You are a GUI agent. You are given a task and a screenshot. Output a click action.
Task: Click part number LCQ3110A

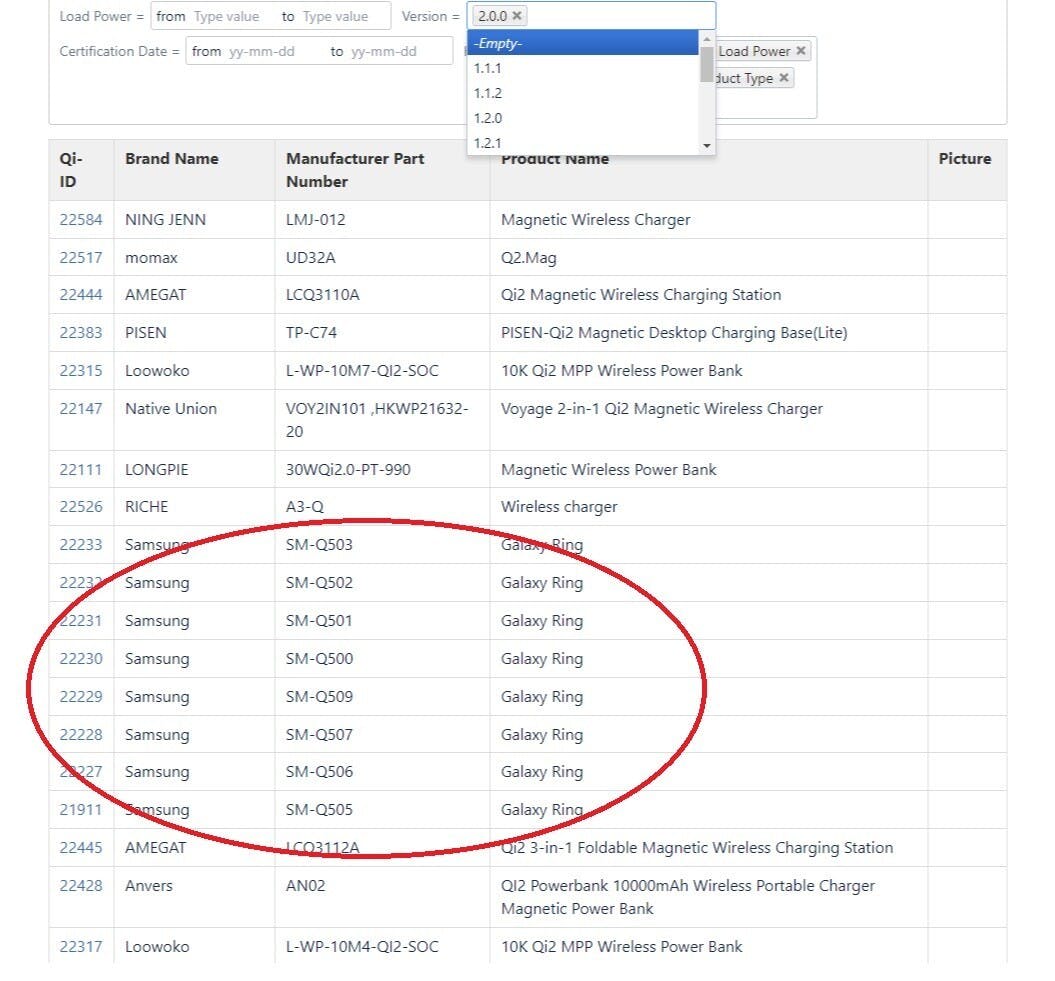coord(323,295)
